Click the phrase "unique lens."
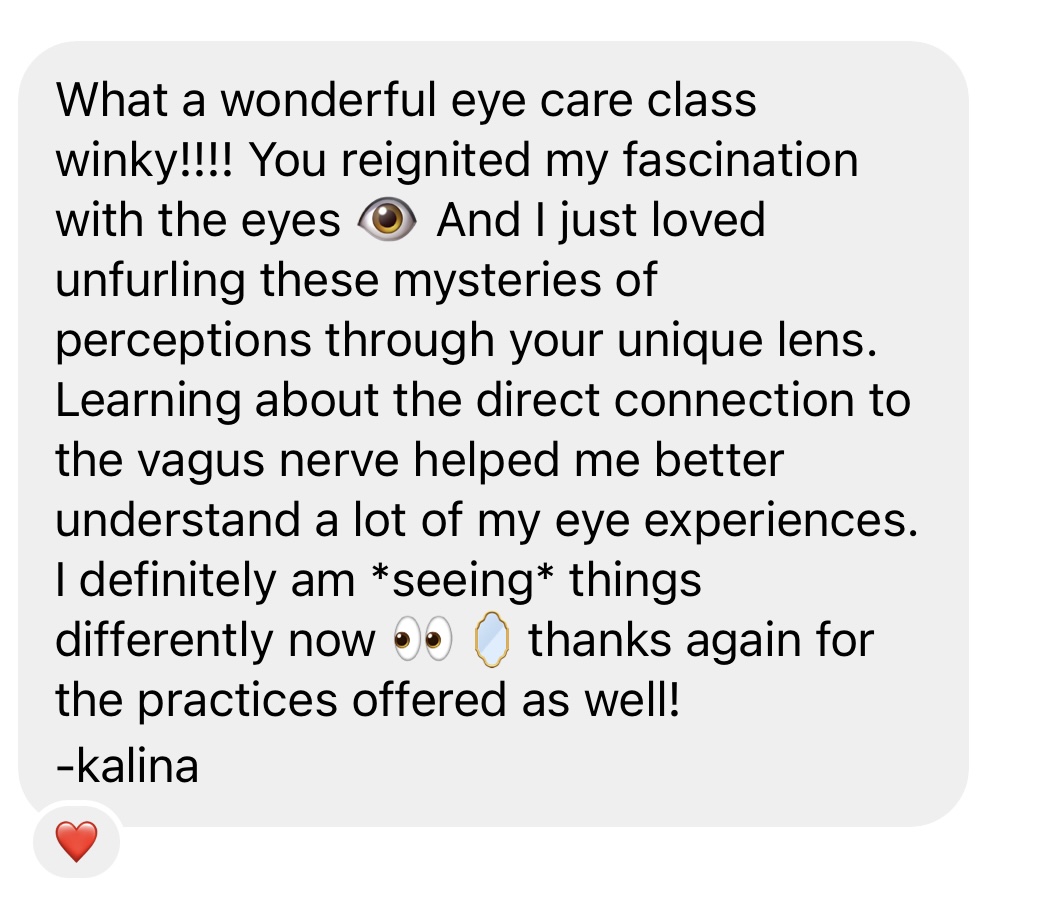Viewport: 1043px width, 910px height. [x=747, y=341]
